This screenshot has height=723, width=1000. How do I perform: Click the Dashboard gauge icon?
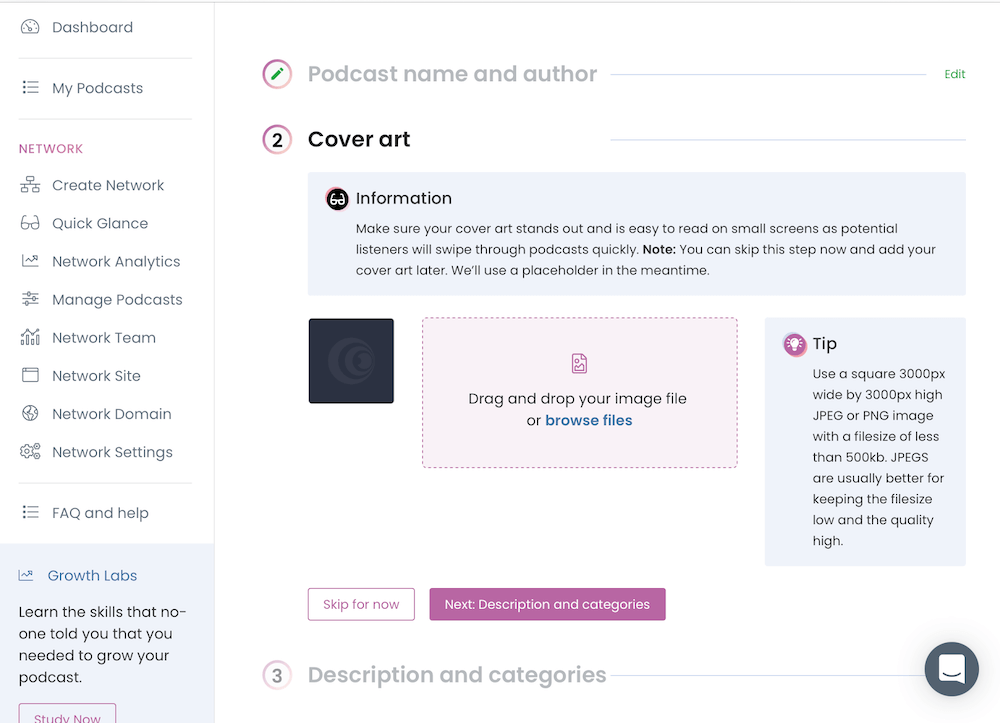[x=30, y=27]
